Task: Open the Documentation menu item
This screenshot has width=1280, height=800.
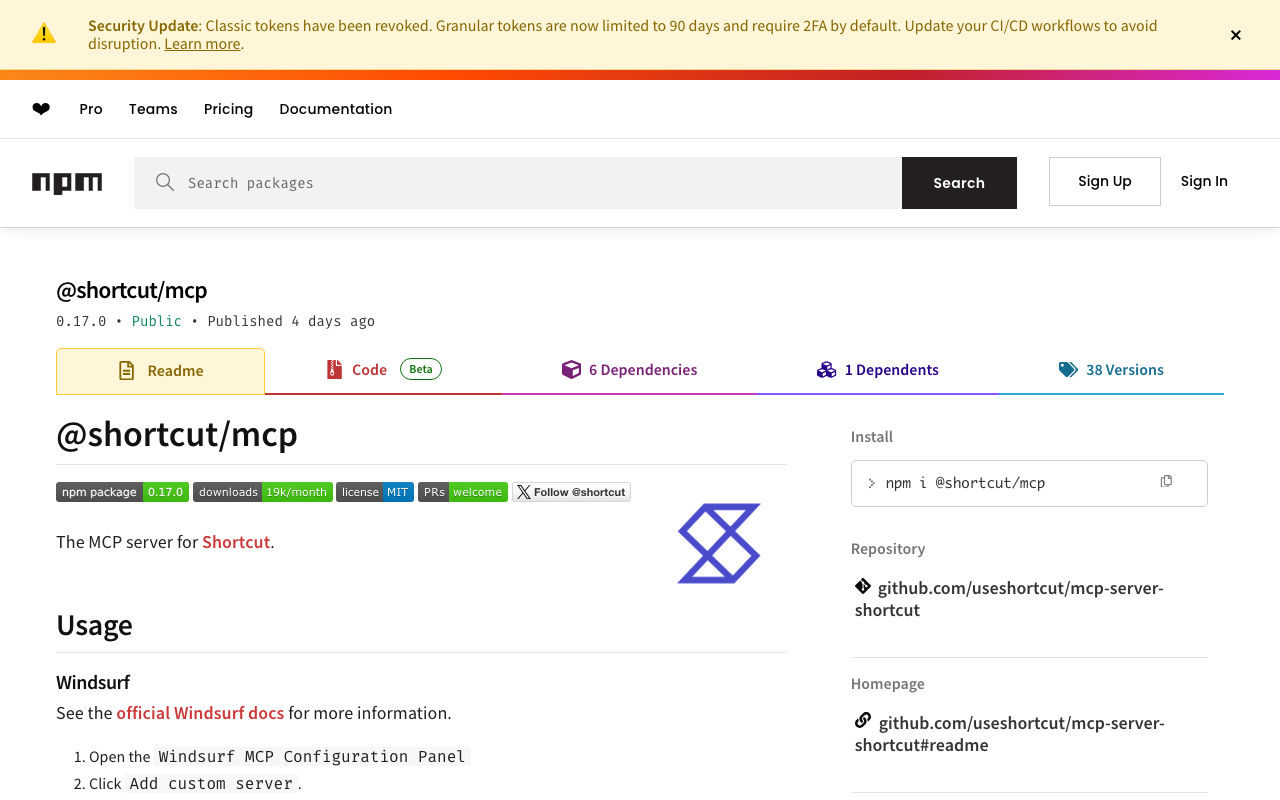Action: point(335,109)
